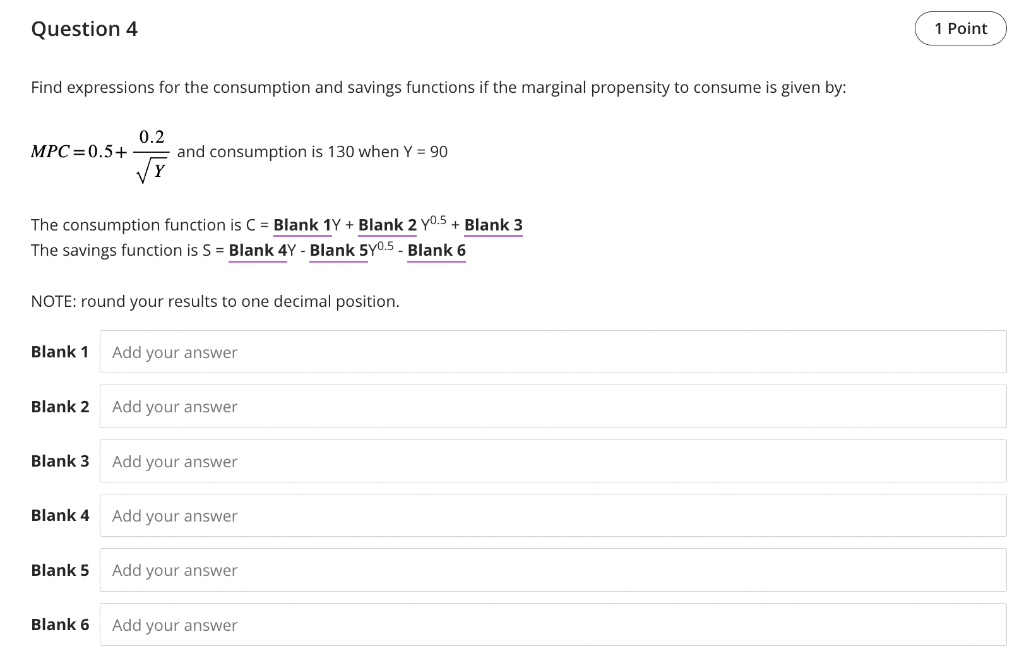
Task: Click the 1 Point badge
Action: click(960, 28)
